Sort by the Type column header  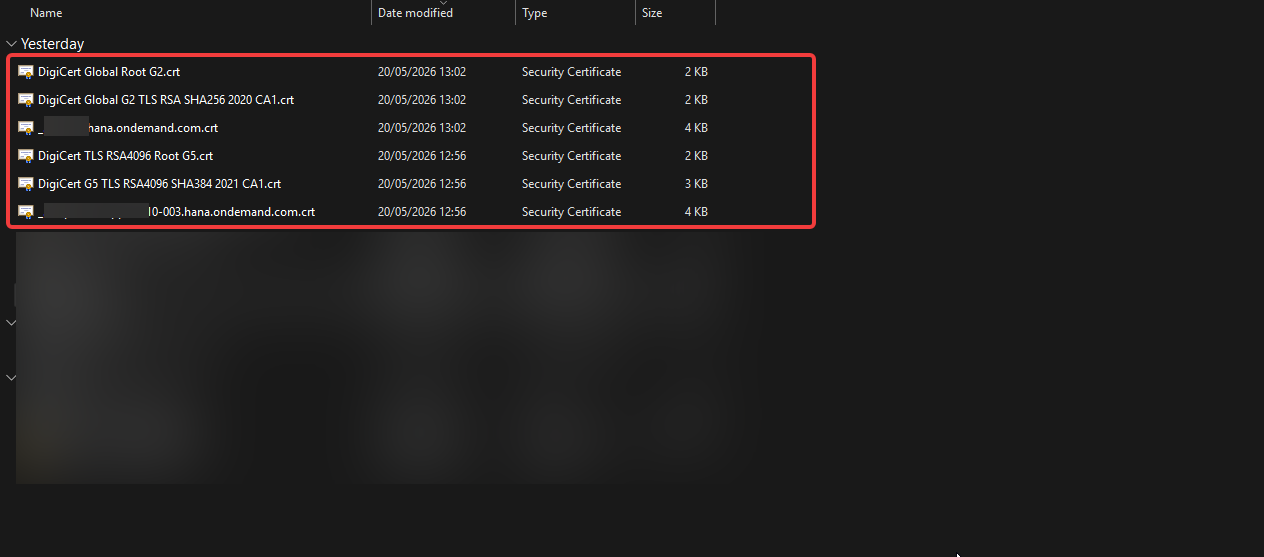[535, 13]
